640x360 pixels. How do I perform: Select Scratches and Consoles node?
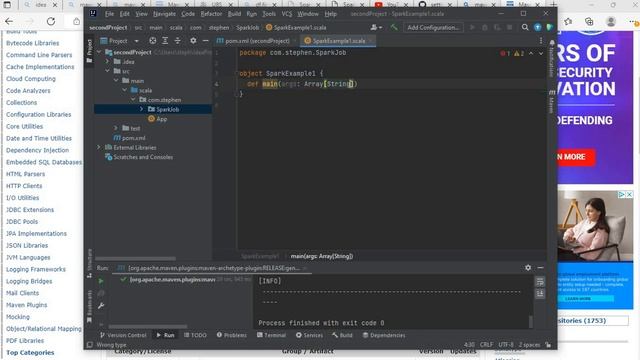pos(139,157)
